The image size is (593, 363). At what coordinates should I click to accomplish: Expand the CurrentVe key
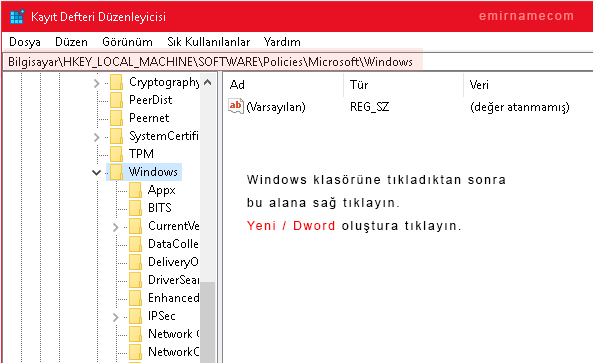click(x=115, y=227)
